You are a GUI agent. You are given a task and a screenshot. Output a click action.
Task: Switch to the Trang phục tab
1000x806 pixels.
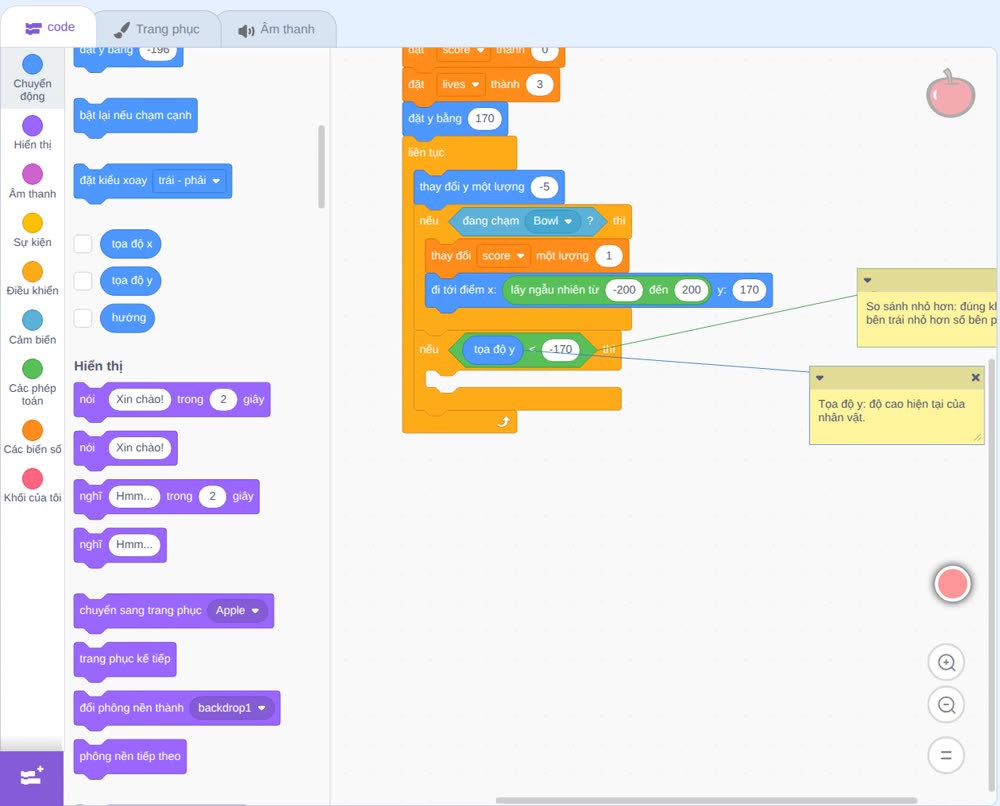click(157, 29)
